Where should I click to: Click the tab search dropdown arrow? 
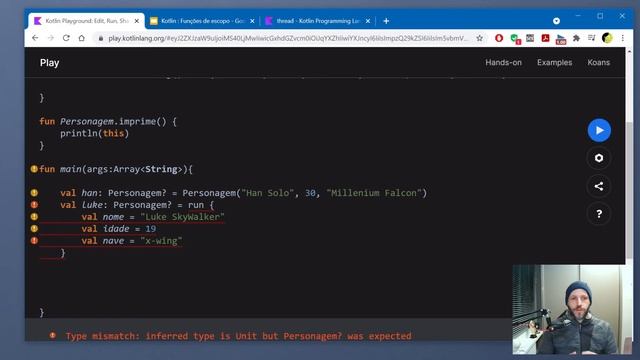[x=556, y=21]
